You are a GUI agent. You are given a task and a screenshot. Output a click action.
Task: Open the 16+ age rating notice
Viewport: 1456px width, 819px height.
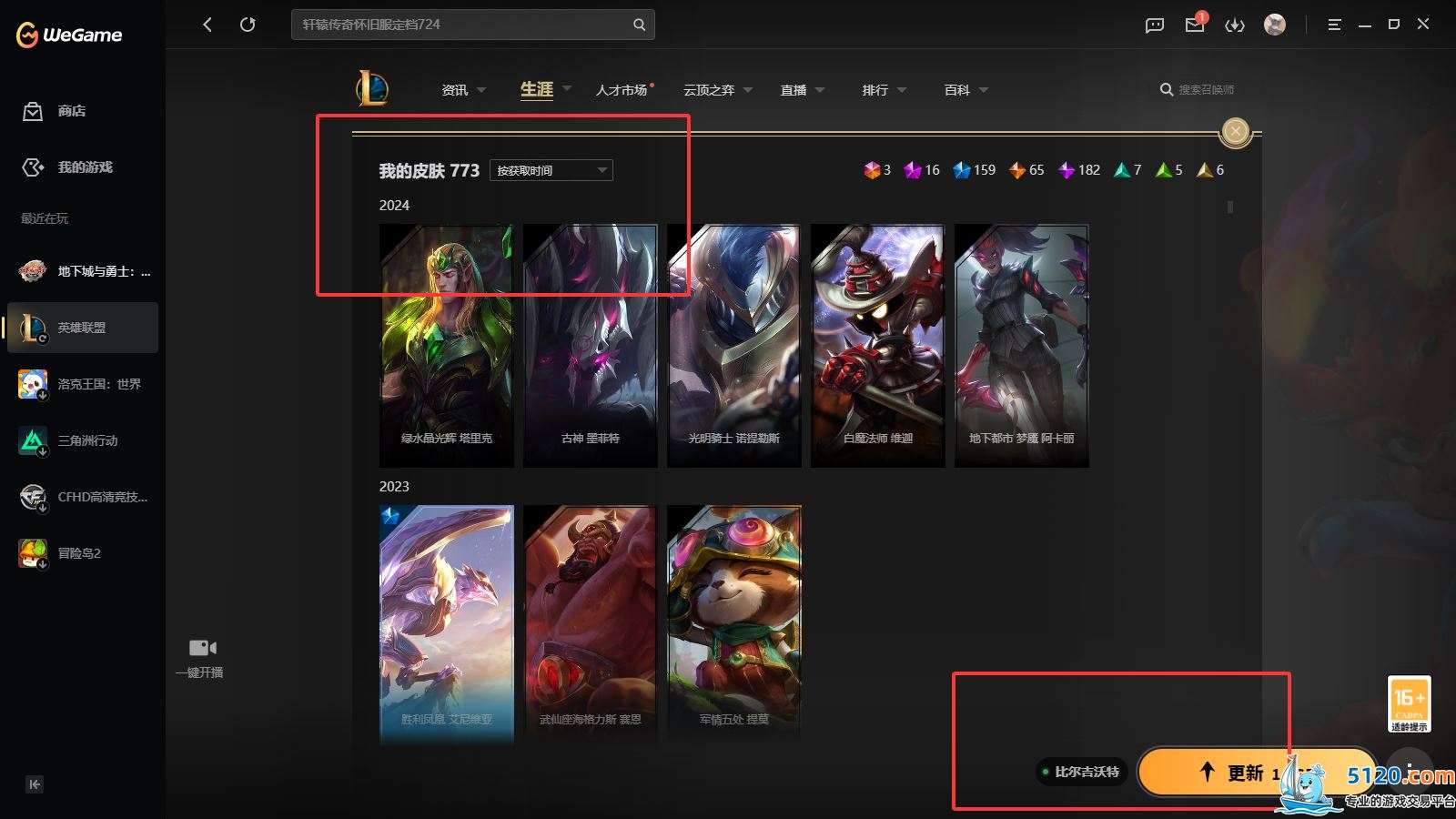point(1409,703)
